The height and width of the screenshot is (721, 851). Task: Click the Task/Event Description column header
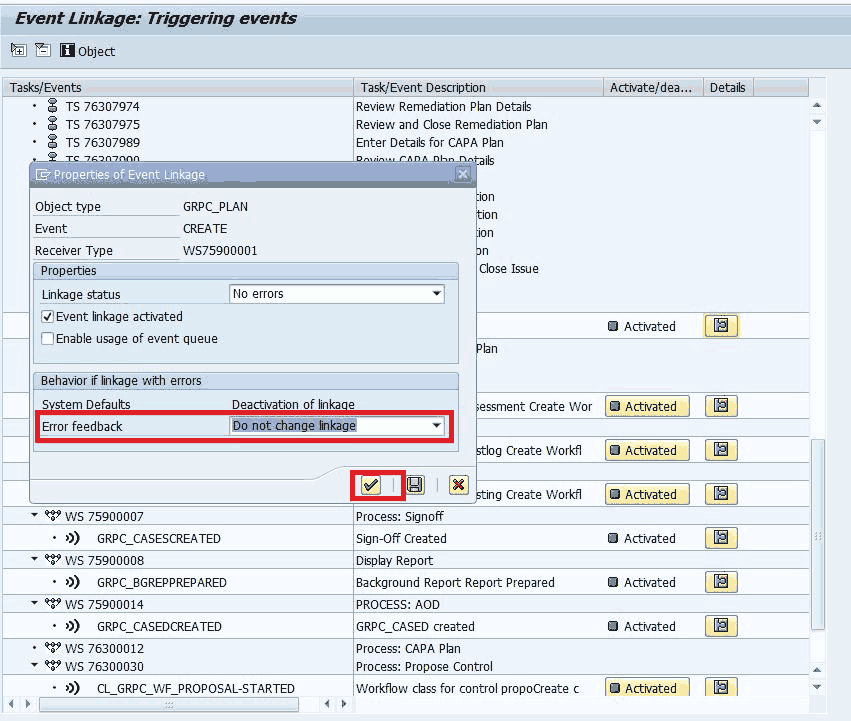[x=478, y=87]
